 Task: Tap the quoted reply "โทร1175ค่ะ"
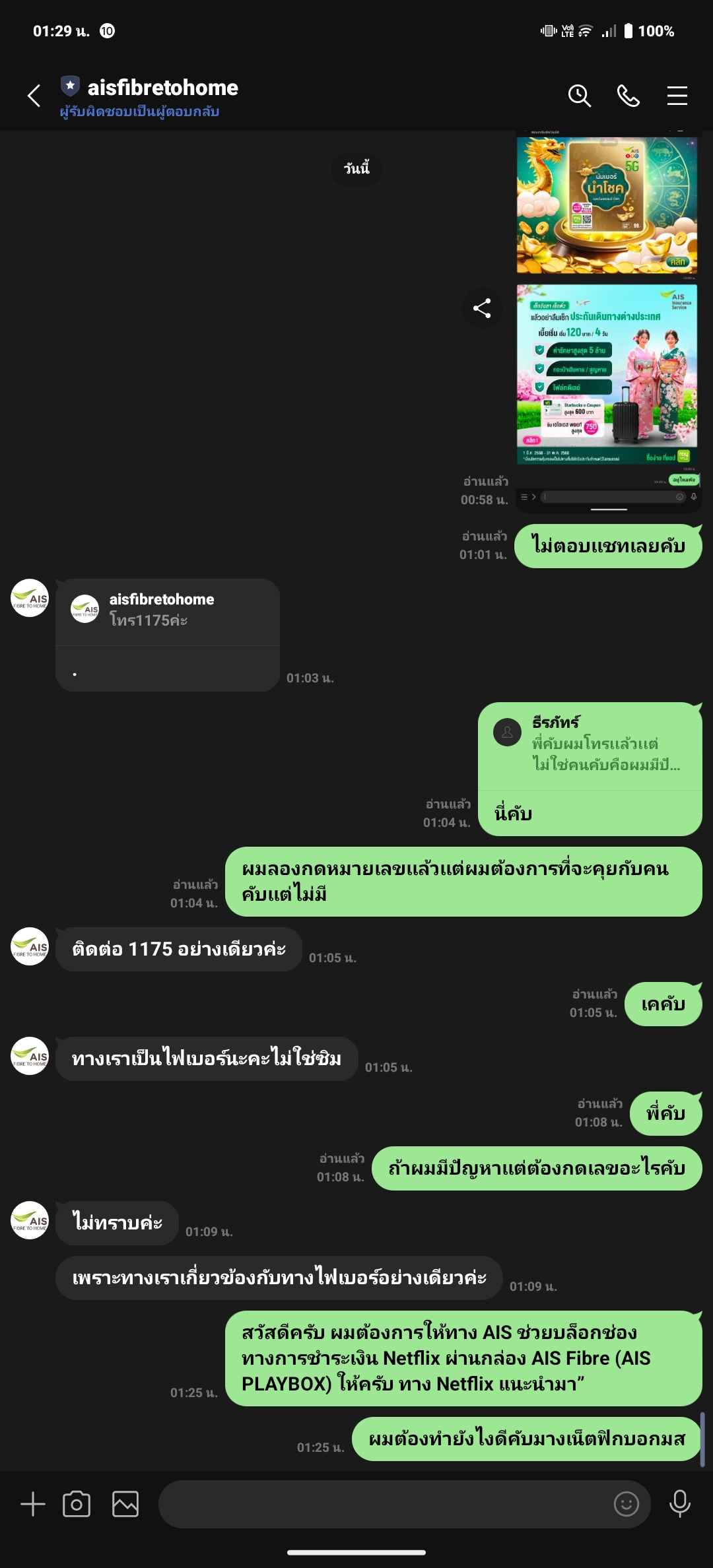(168, 610)
